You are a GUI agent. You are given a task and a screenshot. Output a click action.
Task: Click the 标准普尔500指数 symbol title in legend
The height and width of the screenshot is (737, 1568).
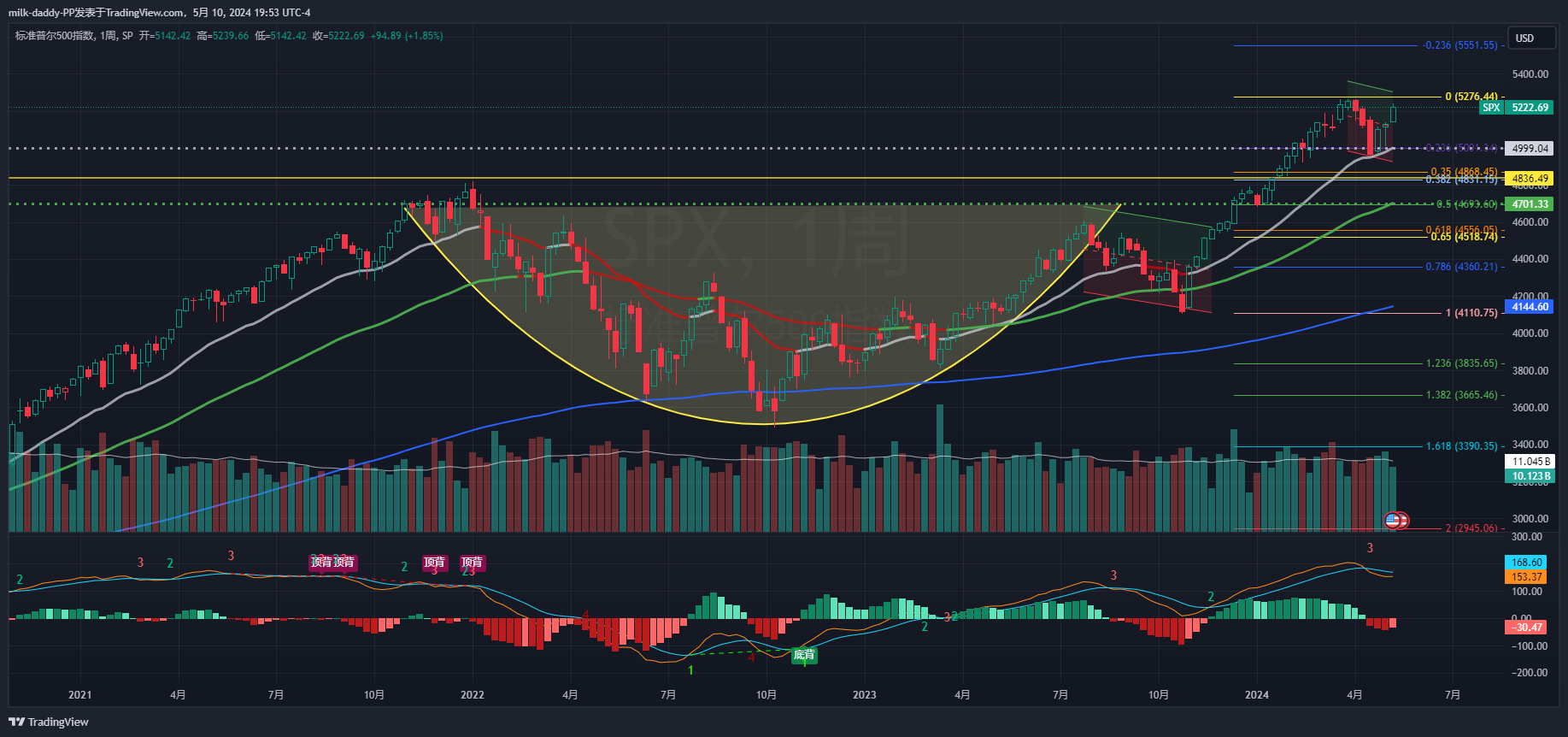(55, 36)
